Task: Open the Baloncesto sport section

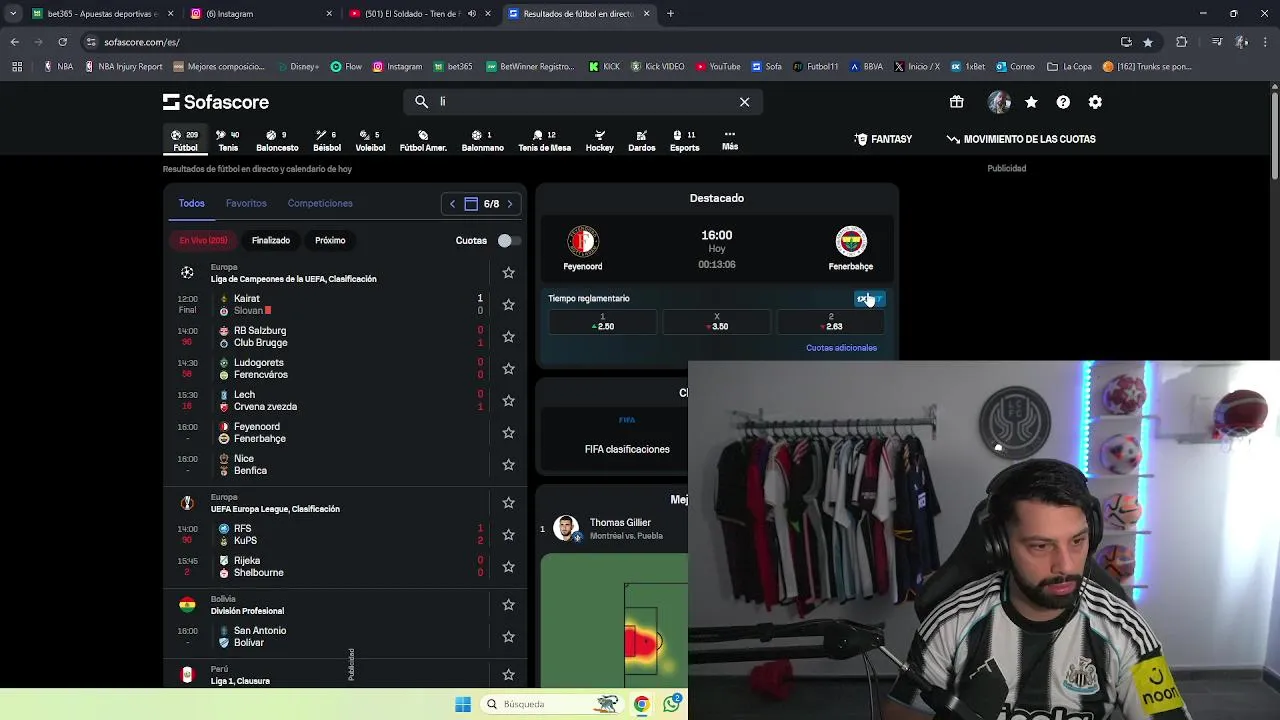Action: (x=277, y=140)
